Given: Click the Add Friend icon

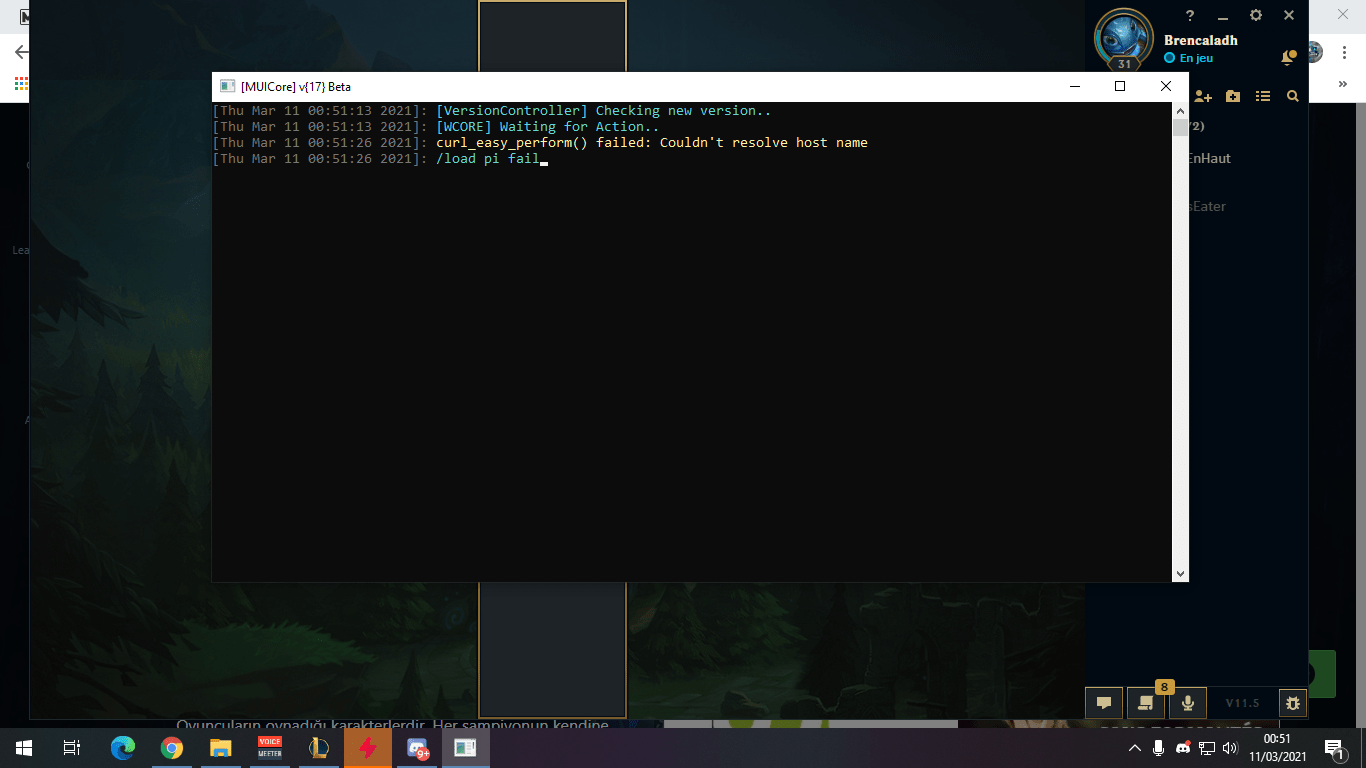Looking at the screenshot, I should (x=1203, y=96).
